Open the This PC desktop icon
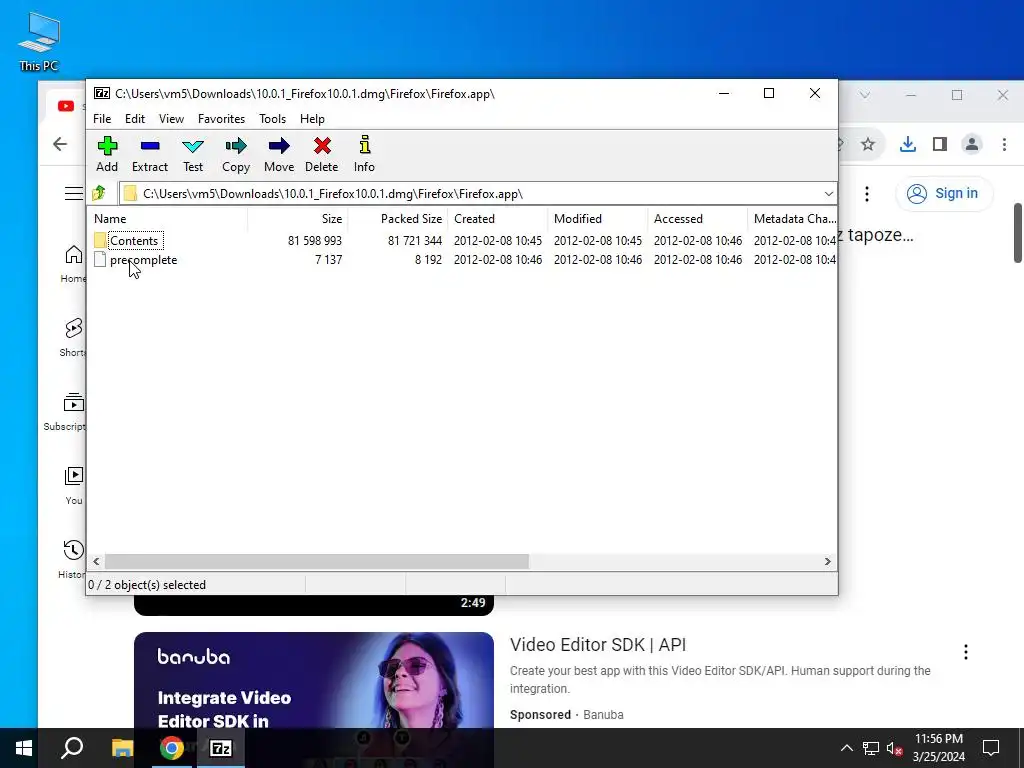Screen dimensions: 1024x768 [x=39, y=41]
